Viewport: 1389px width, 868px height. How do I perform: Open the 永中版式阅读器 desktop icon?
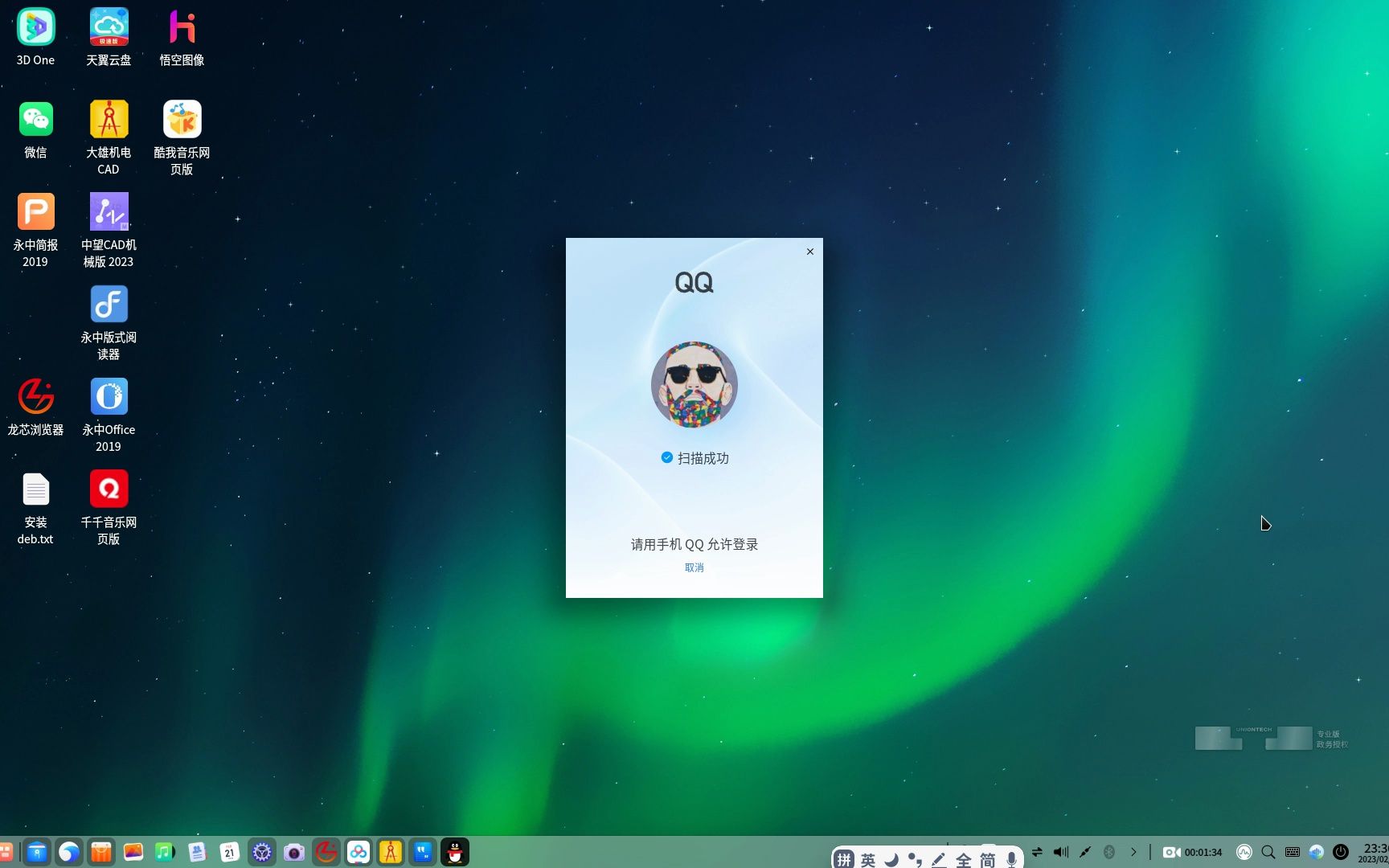109,321
